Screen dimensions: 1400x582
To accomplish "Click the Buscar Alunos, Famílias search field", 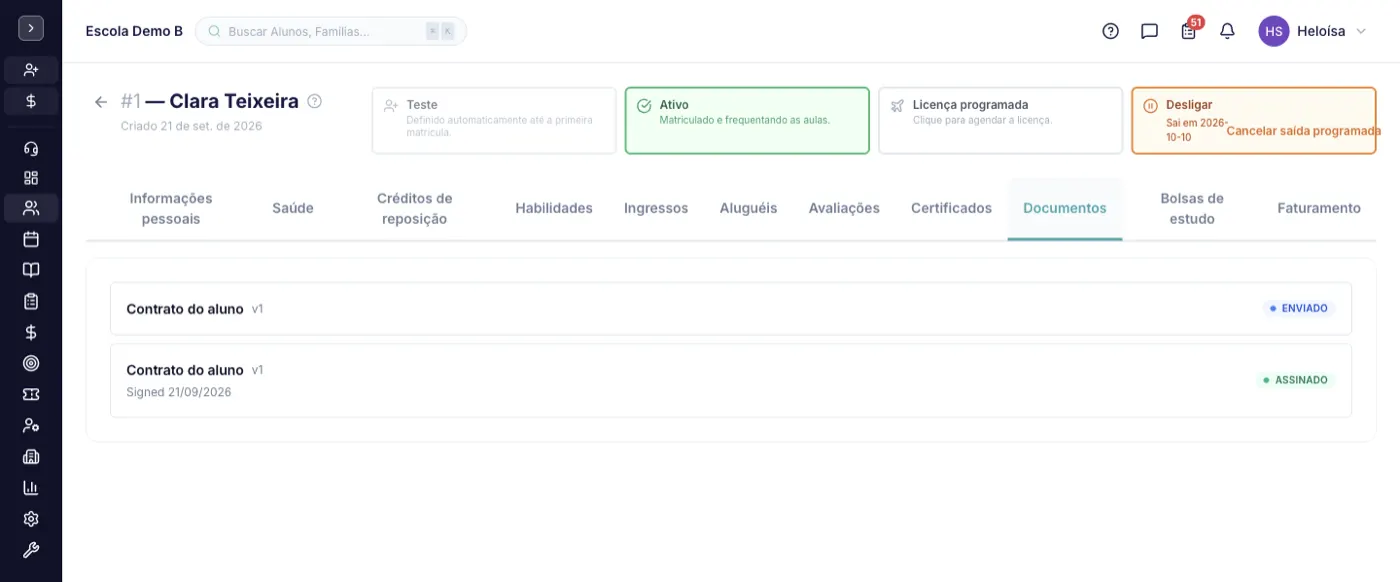I will 331,31.
